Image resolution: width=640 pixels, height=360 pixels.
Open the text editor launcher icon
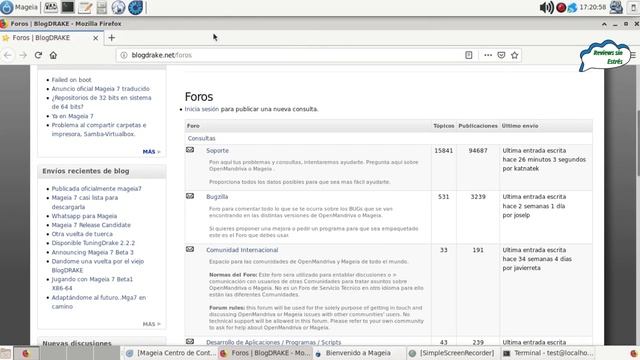click(85, 7)
